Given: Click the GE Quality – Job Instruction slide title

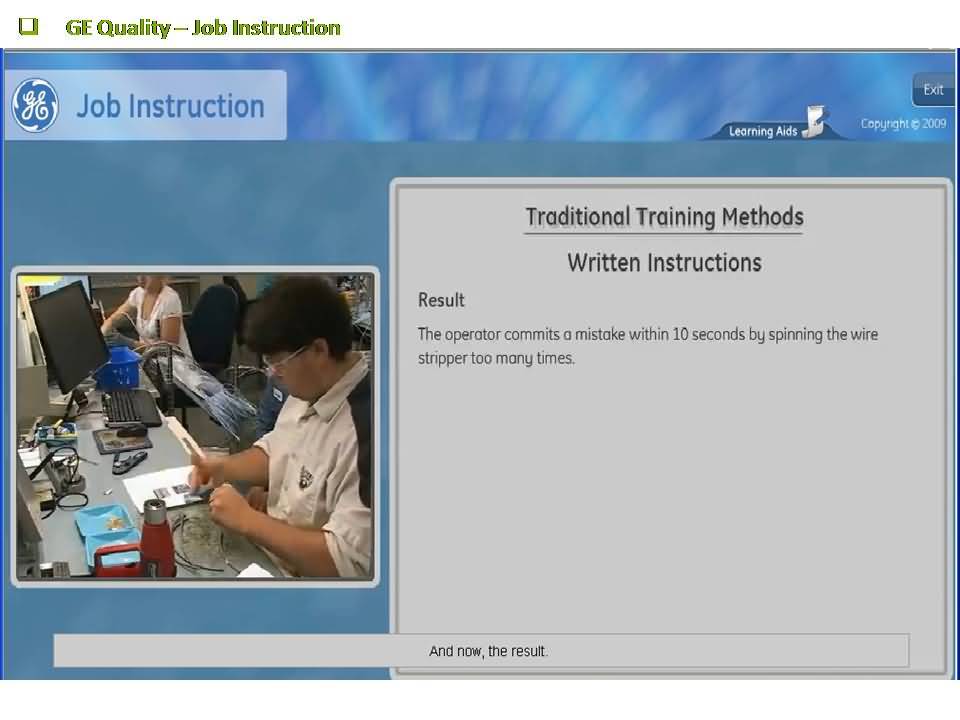Looking at the screenshot, I should coord(203,27).
